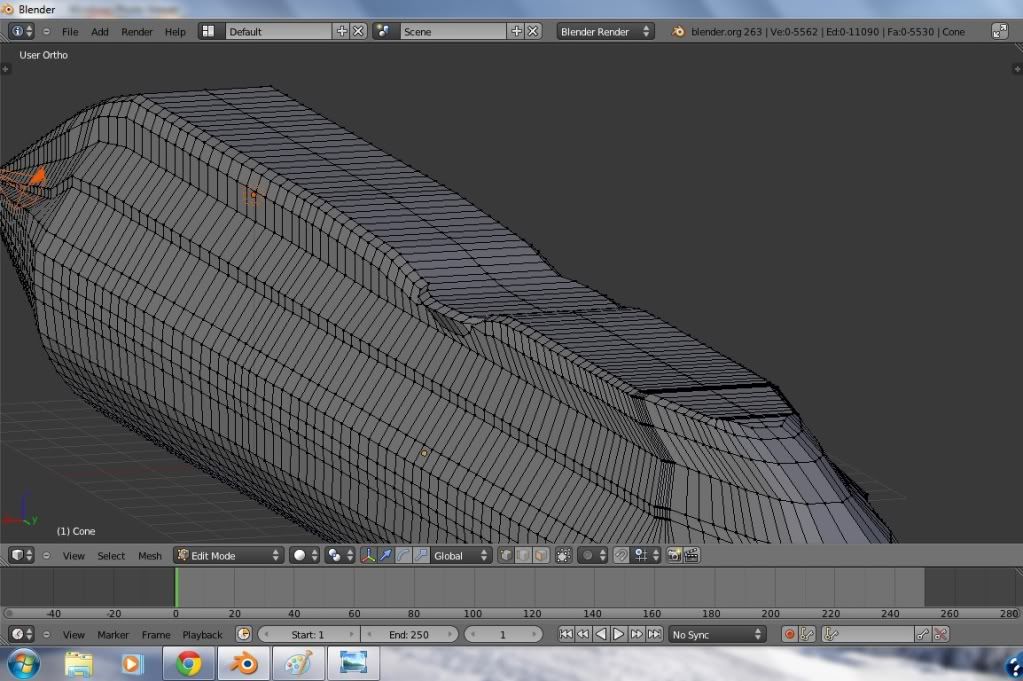Switch to face select mode
Screen dimensions: 1023x681
(x=541, y=555)
